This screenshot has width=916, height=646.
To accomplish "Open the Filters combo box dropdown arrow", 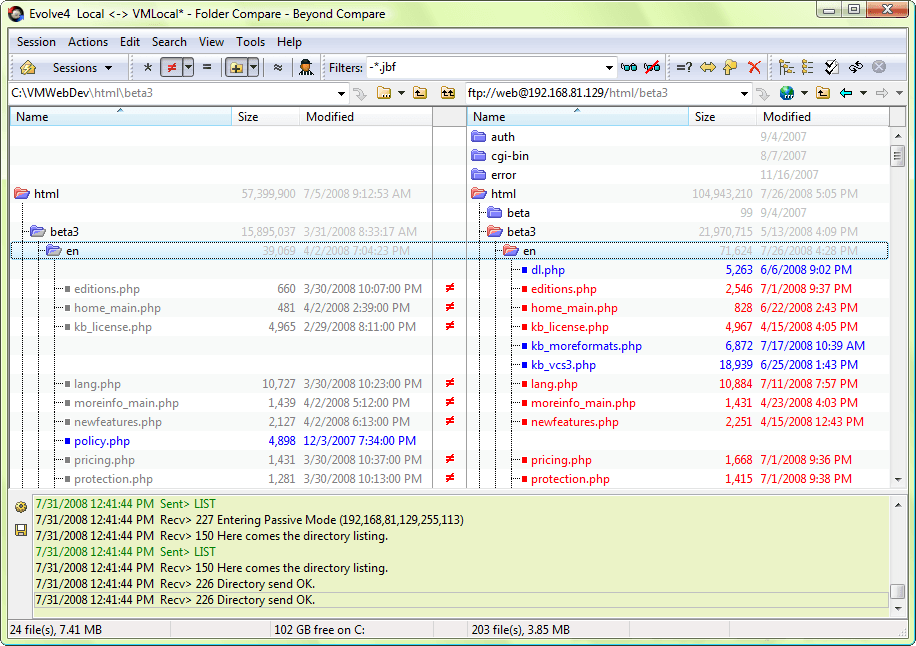I will click(609, 68).
